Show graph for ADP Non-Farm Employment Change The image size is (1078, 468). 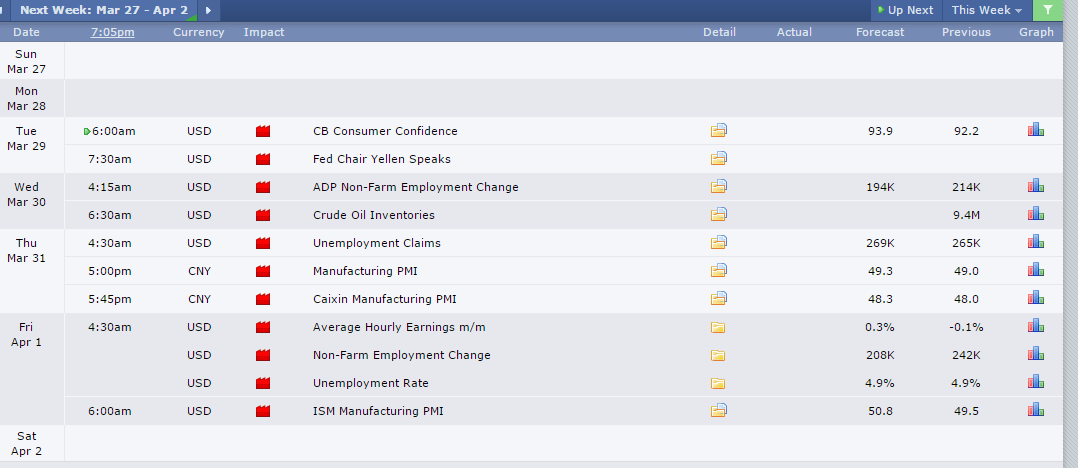[1036, 187]
